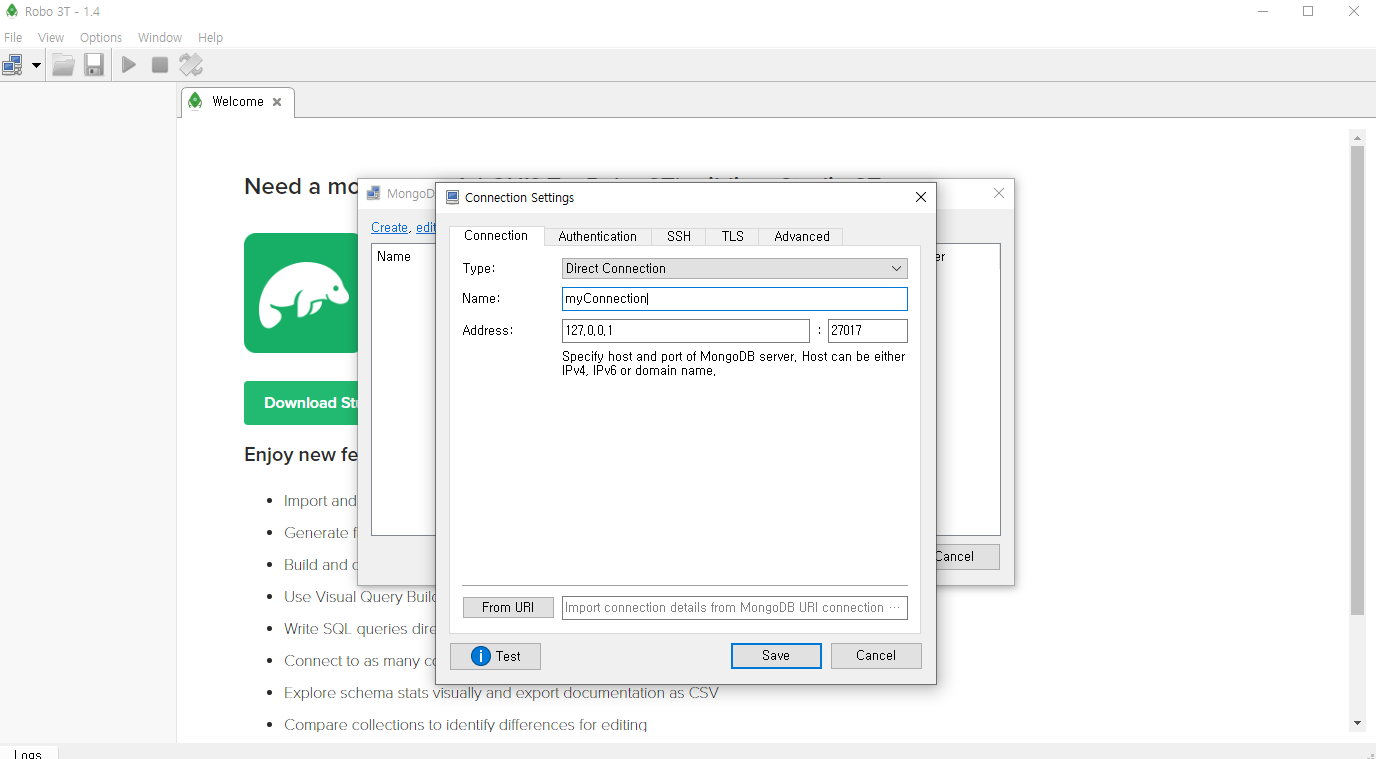Screen dimensions: 1376x759
Task: Click the MongoDB URI import text field
Action: [735, 607]
